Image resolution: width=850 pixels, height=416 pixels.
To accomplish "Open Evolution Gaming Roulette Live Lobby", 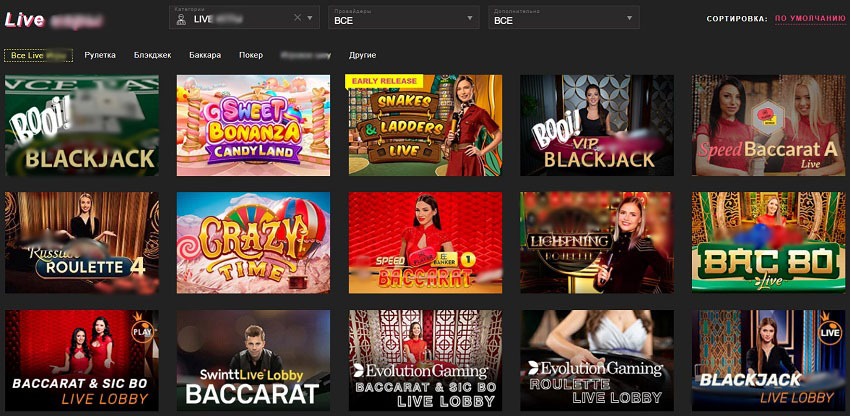I will [597, 360].
